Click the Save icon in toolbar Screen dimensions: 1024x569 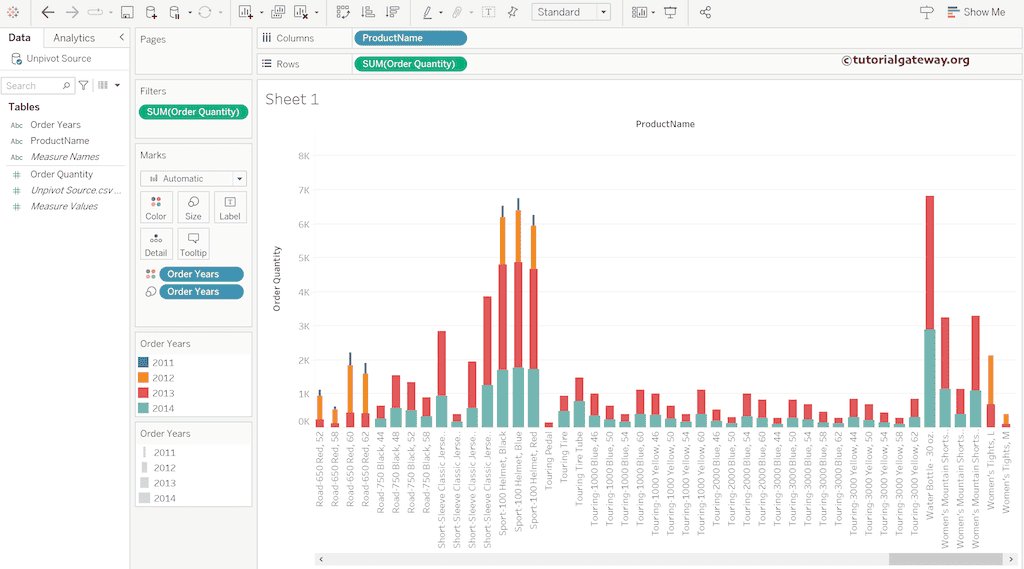(x=127, y=12)
